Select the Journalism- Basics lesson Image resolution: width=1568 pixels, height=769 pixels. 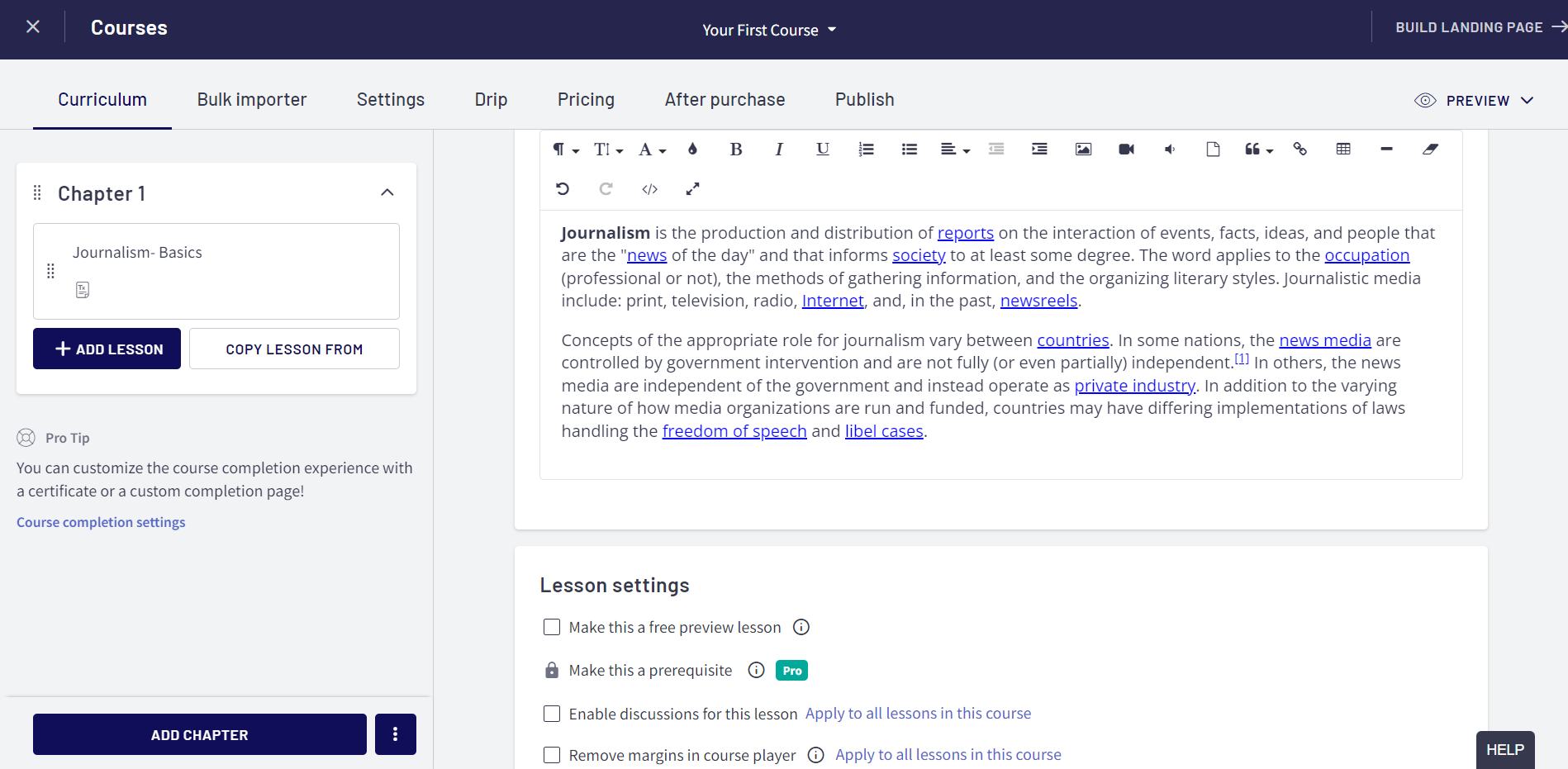pyautogui.click(x=216, y=271)
